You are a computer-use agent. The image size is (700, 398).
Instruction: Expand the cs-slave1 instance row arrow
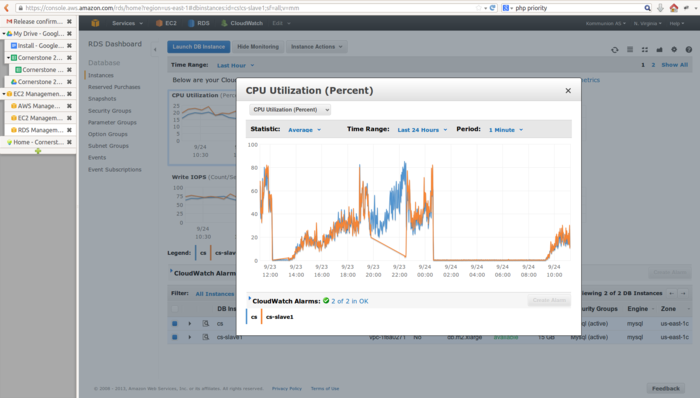pyautogui.click(x=190, y=337)
